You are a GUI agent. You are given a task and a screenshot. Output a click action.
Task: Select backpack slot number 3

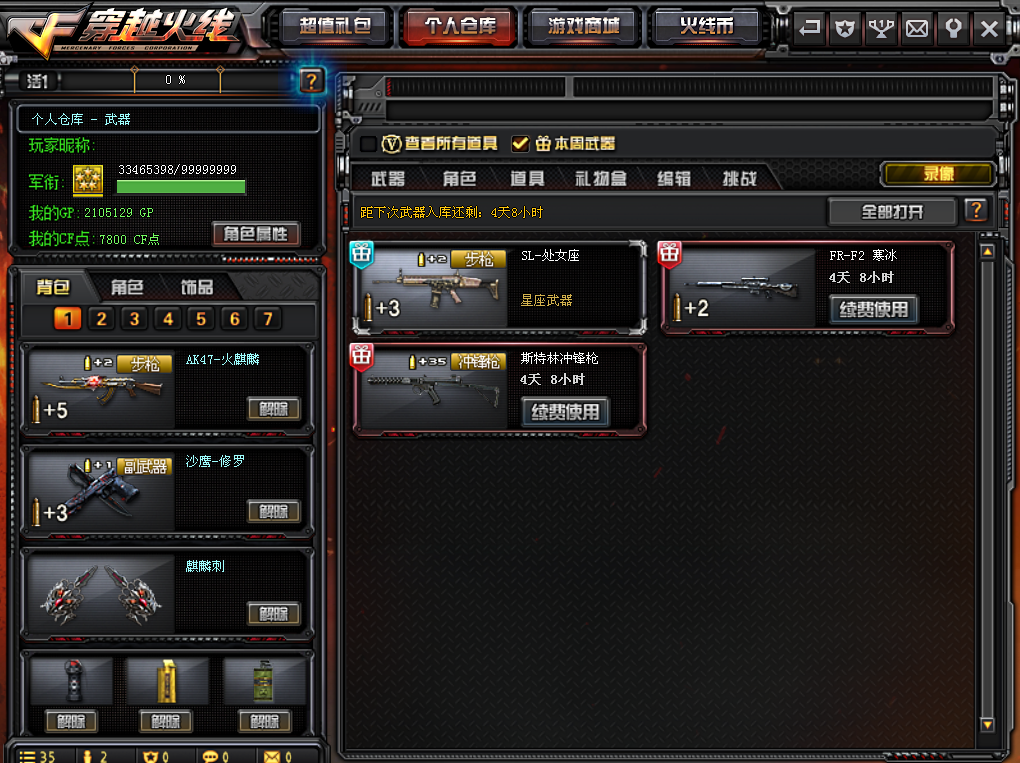(135, 319)
